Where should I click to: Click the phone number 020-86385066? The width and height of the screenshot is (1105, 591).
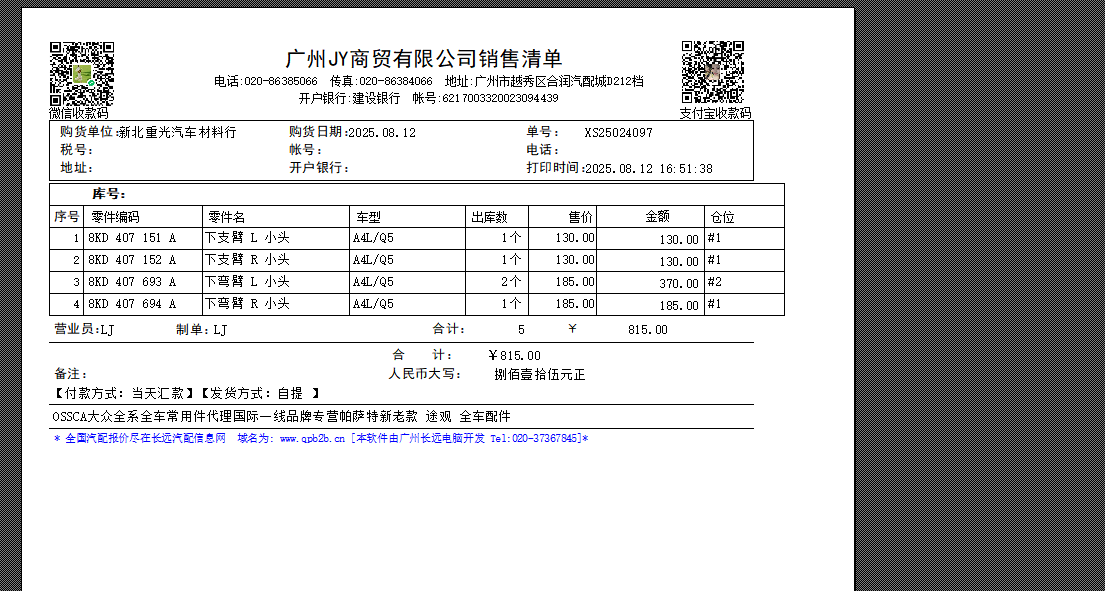click(280, 82)
